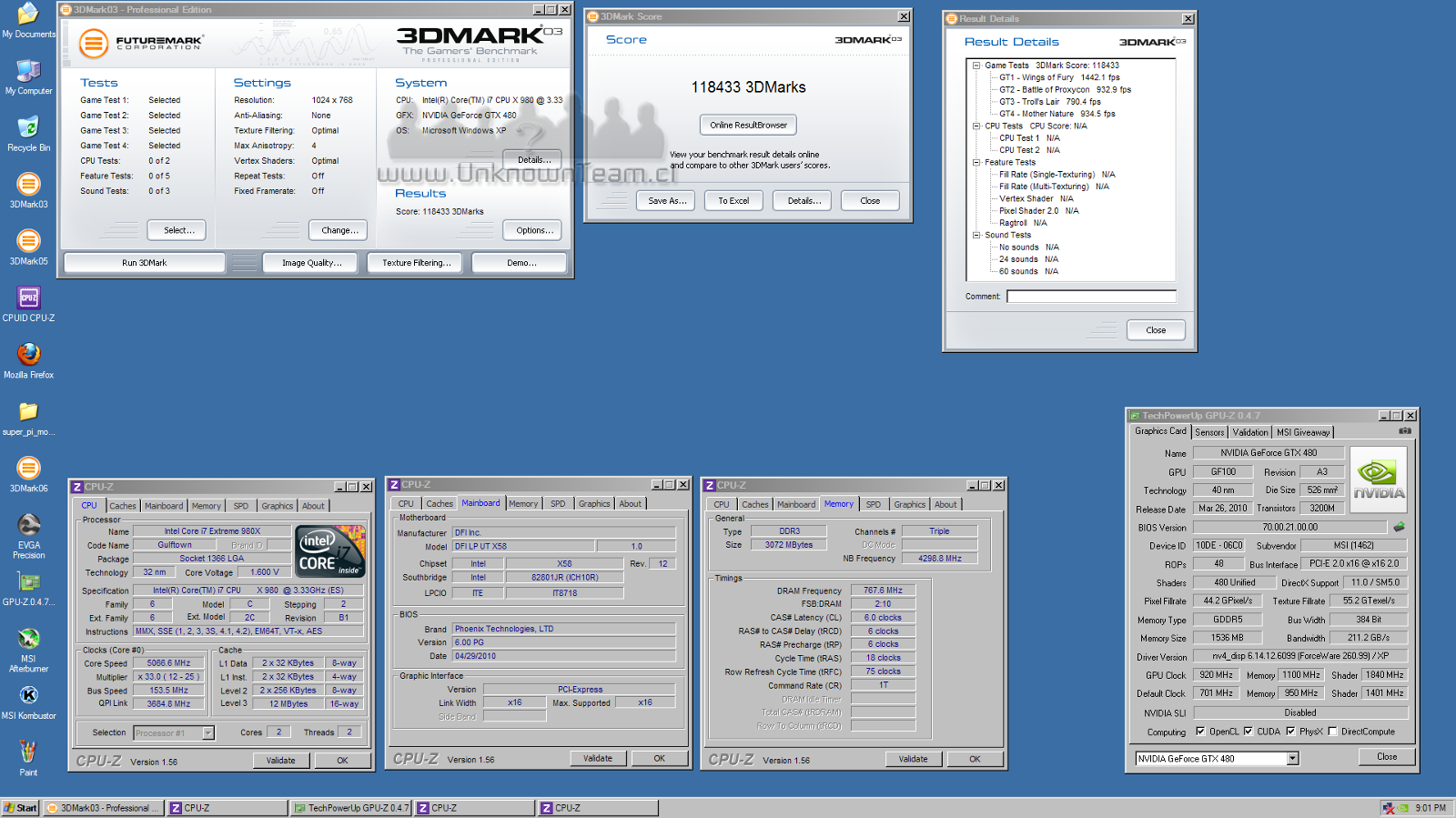Switch to Validation tab in GPU-Z
The image size is (1456, 818).
coord(1250,432)
